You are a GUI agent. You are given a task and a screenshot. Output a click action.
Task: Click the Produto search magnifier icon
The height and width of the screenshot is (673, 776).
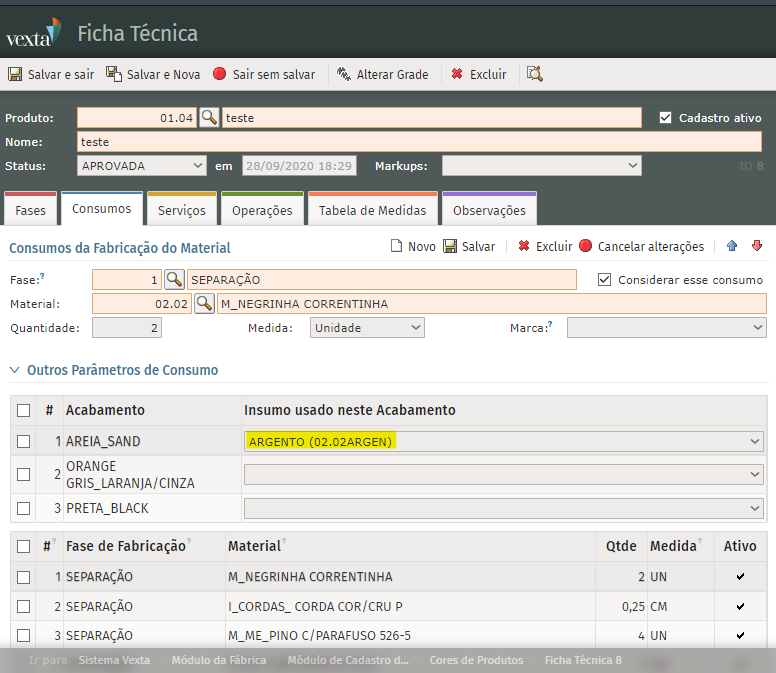point(209,118)
